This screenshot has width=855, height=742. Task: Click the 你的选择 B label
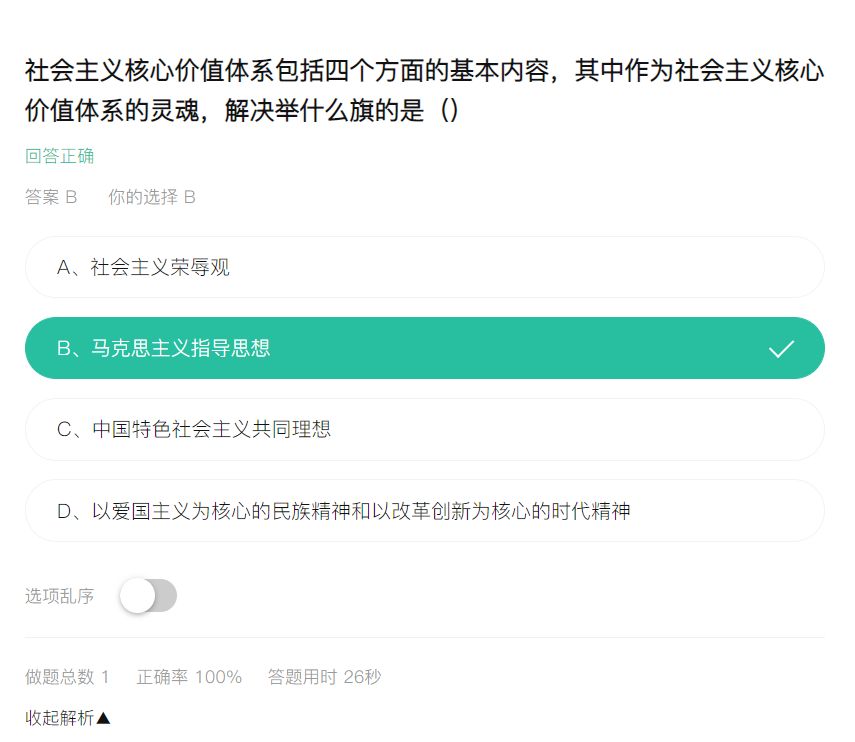pos(152,197)
